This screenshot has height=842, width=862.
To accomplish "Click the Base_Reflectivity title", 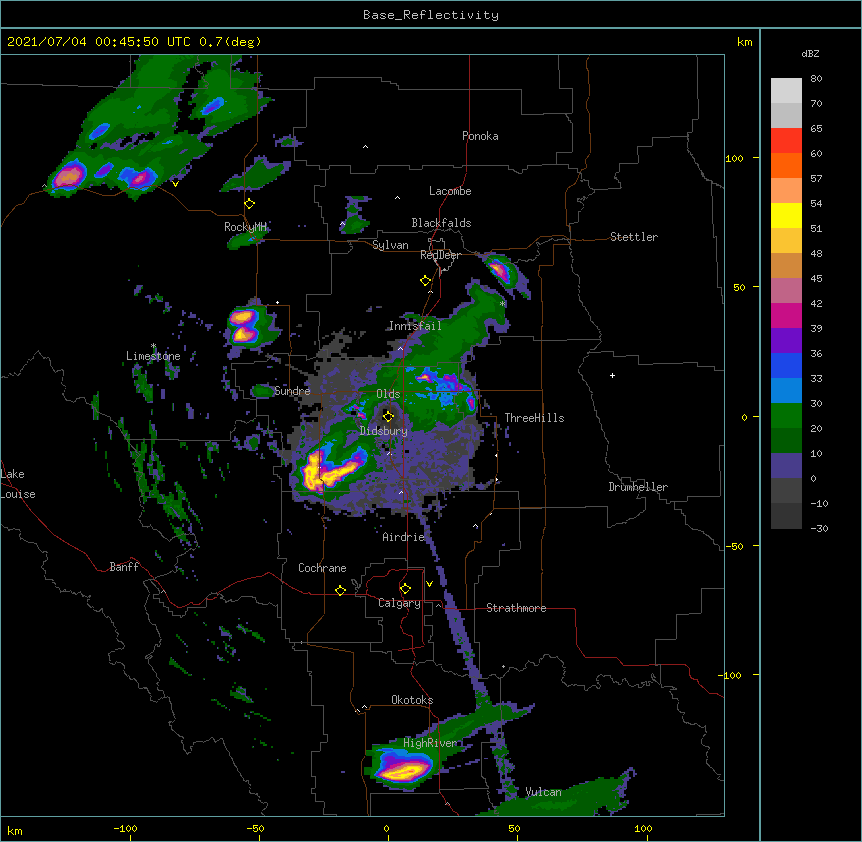I will (x=431, y=15).
